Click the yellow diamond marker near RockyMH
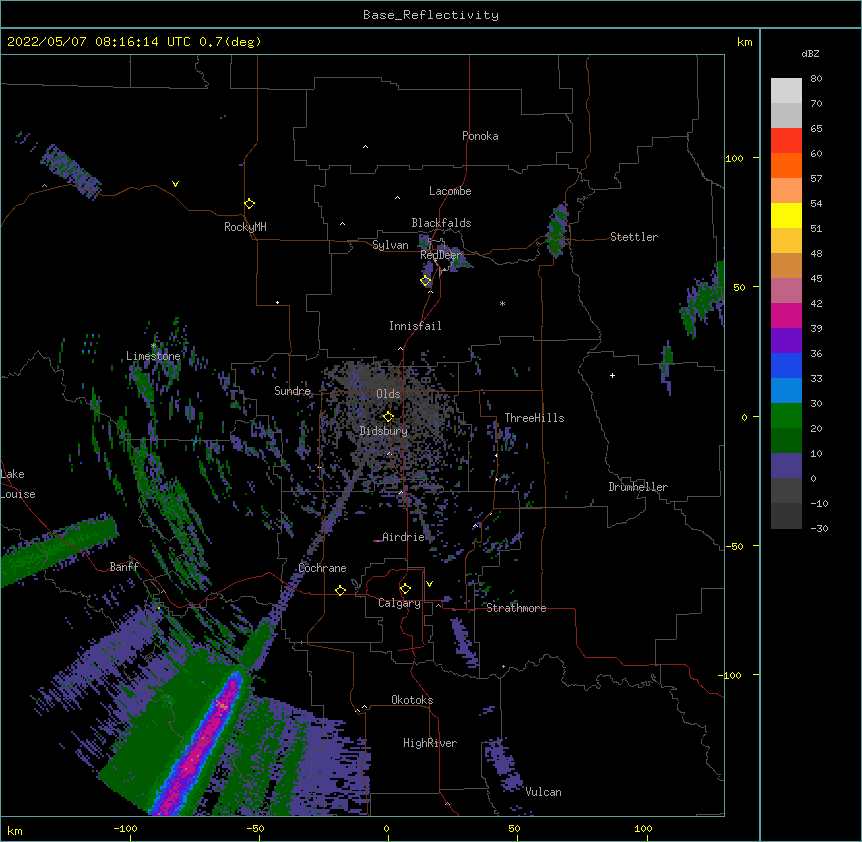 click(249, 203)
